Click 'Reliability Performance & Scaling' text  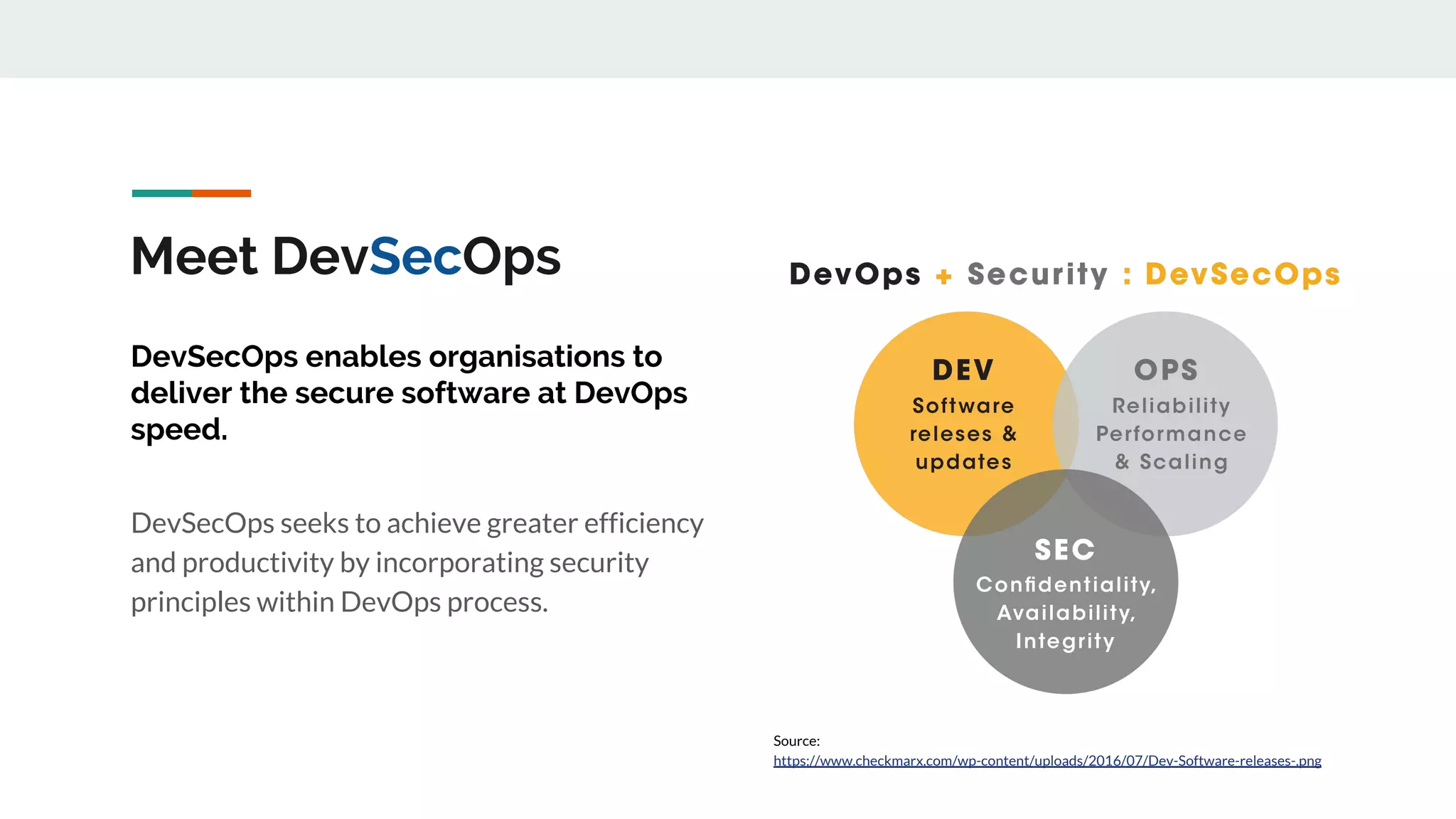point(1171,434)
